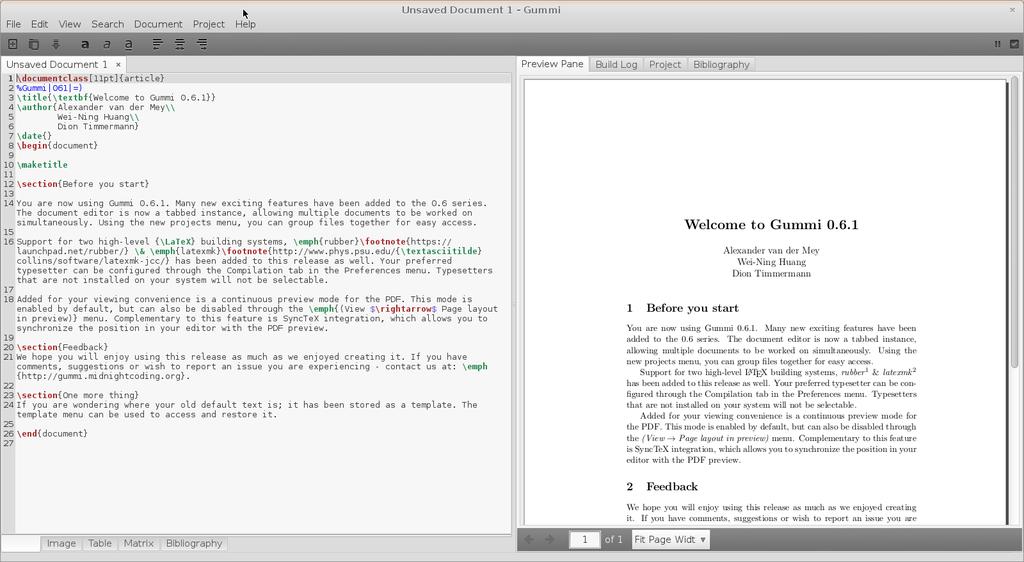Switch to the Build Log tab
This screenshot has width=1024, height=562.
pos(616,65)
